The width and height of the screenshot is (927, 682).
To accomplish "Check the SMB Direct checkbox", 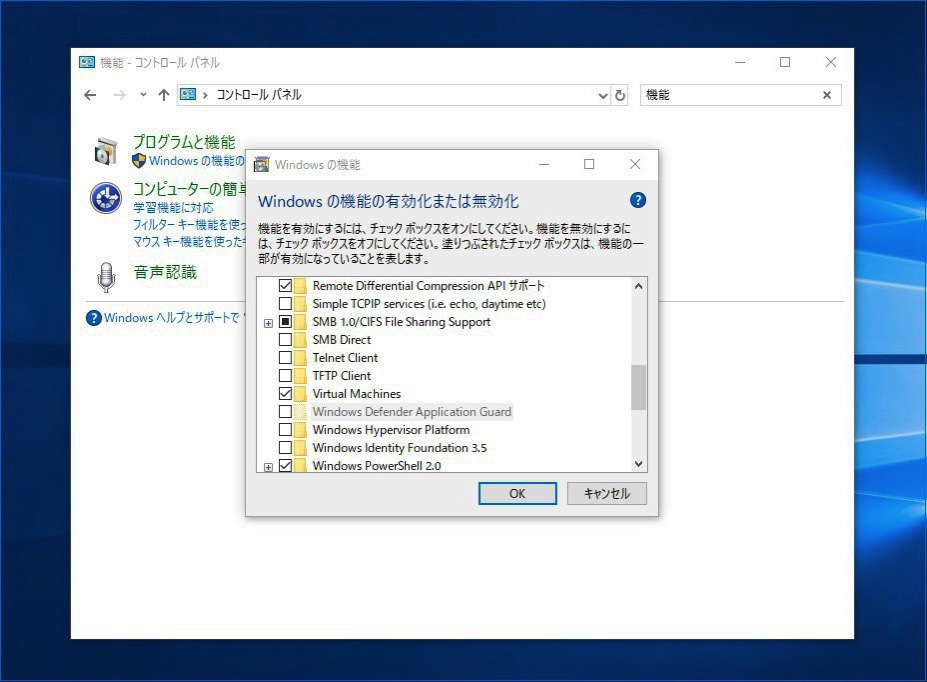I will 285,340.
